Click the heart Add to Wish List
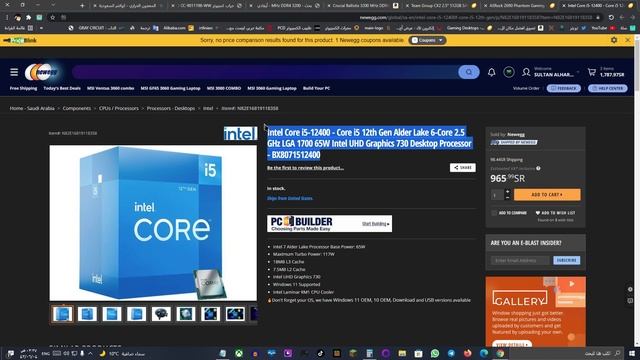Viewport: 640px width, 360px height. (x=555, y=213)
